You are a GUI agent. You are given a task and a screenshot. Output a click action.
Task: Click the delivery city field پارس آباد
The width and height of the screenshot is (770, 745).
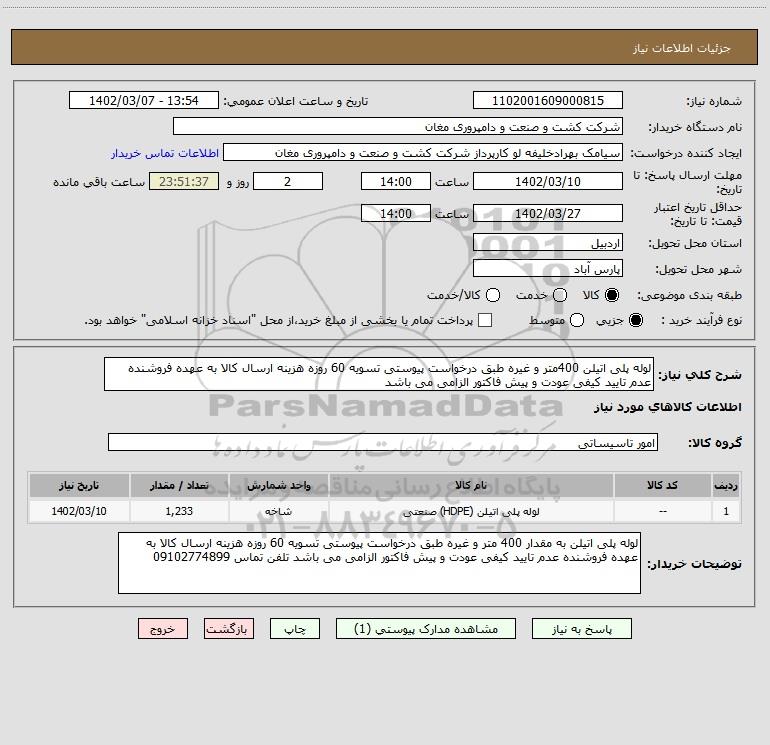pos(548,268)
